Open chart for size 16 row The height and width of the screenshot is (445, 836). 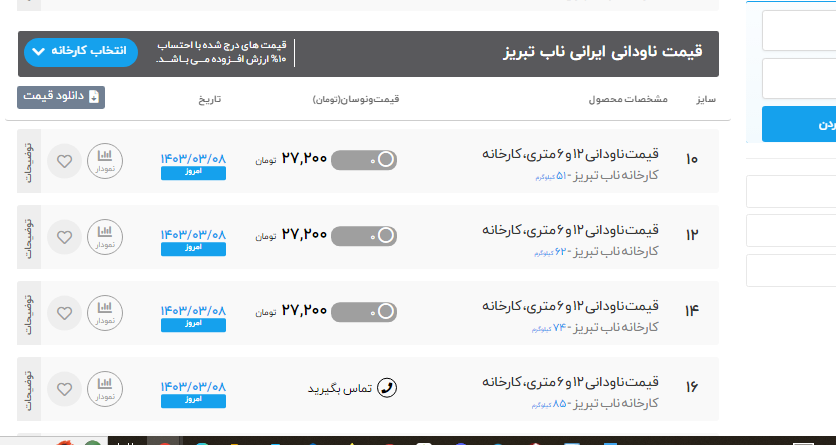point(104,387)
